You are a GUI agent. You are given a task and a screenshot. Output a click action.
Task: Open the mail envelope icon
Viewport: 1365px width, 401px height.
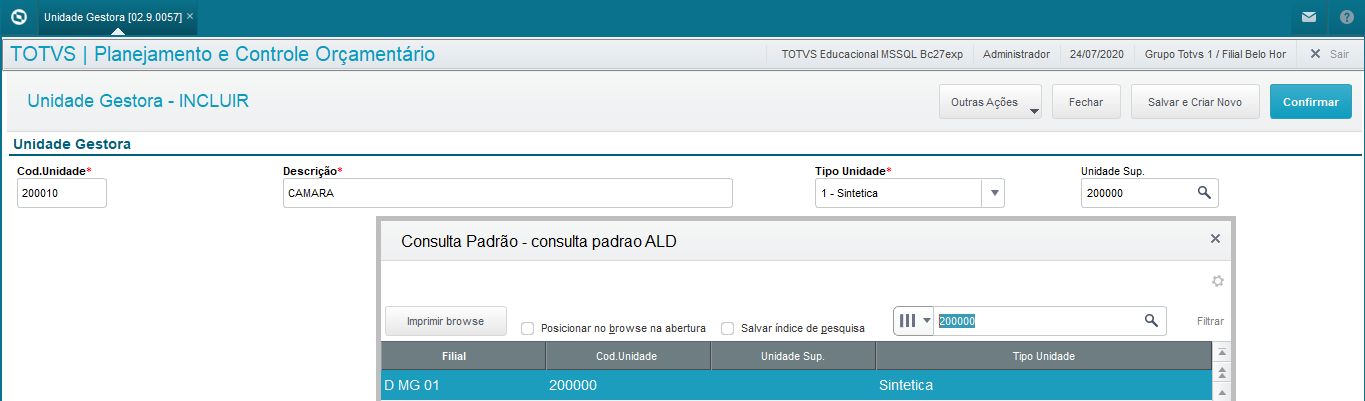tap(1308, 17)
